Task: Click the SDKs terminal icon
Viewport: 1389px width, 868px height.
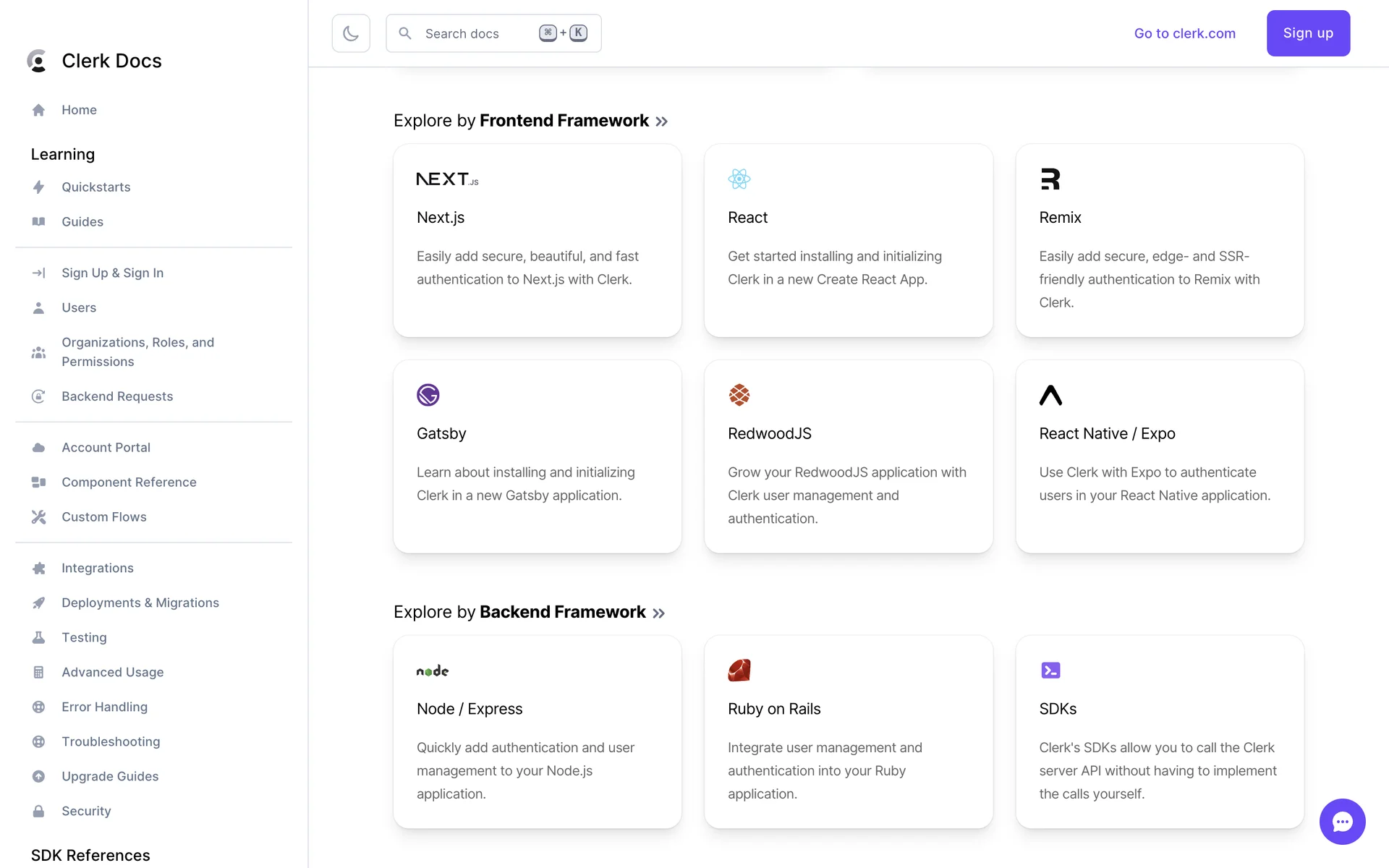Action: coord(1050,671)
